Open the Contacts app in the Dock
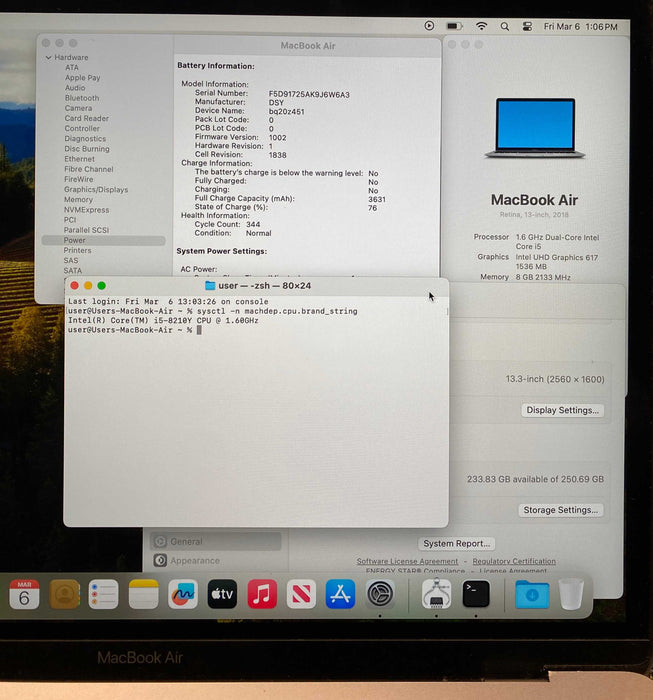The height and width of the screenshot is (700, 653). pyautogui.click(x=65, y=594)
